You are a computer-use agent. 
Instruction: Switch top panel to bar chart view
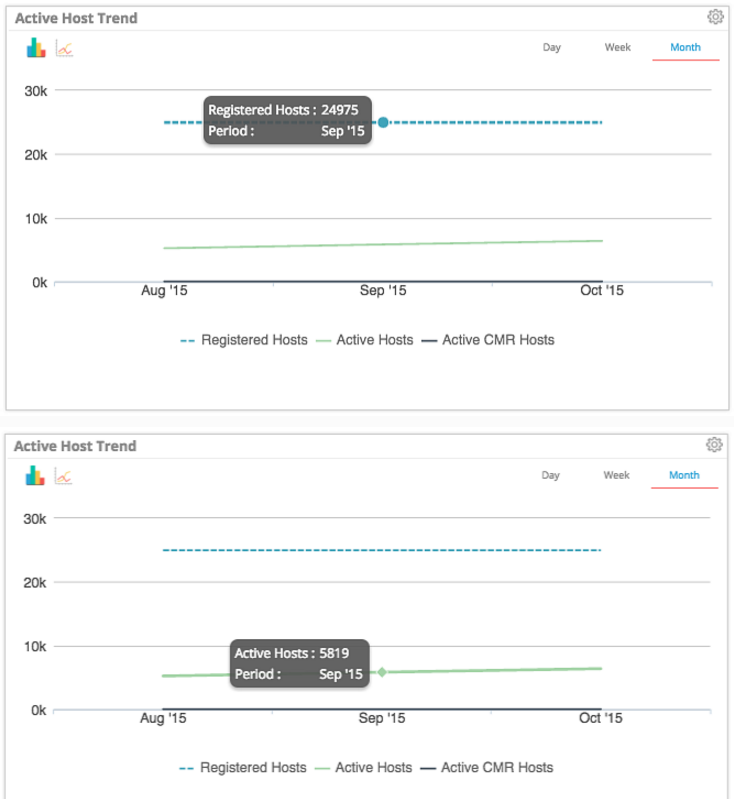click(x=36, y=47)
